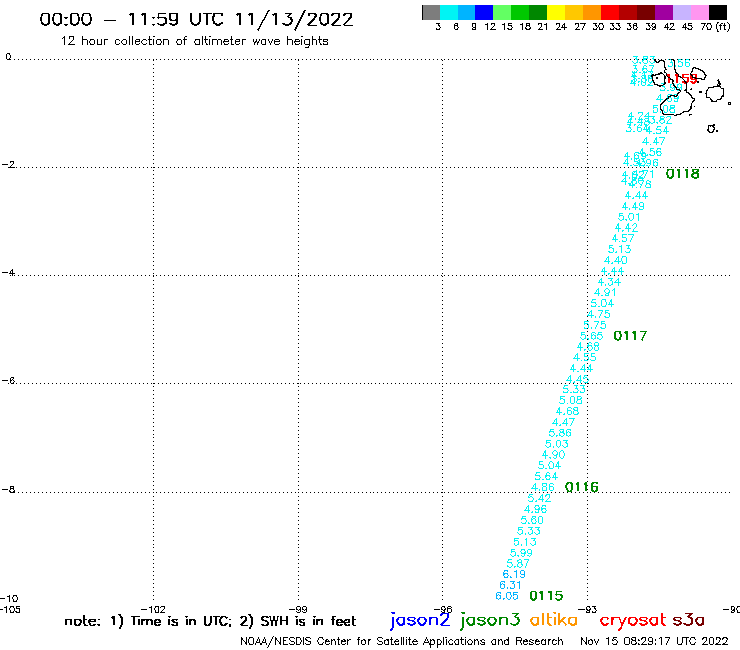Click the note about UTC and SWH feet
The width and height of the screenshot is (740, 650).
point(210,621)
